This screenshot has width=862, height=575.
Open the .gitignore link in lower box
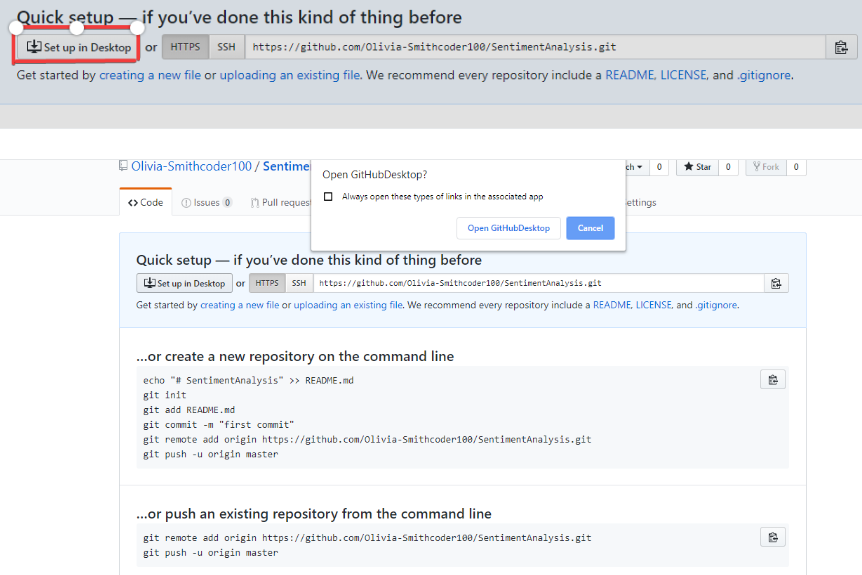717,305
